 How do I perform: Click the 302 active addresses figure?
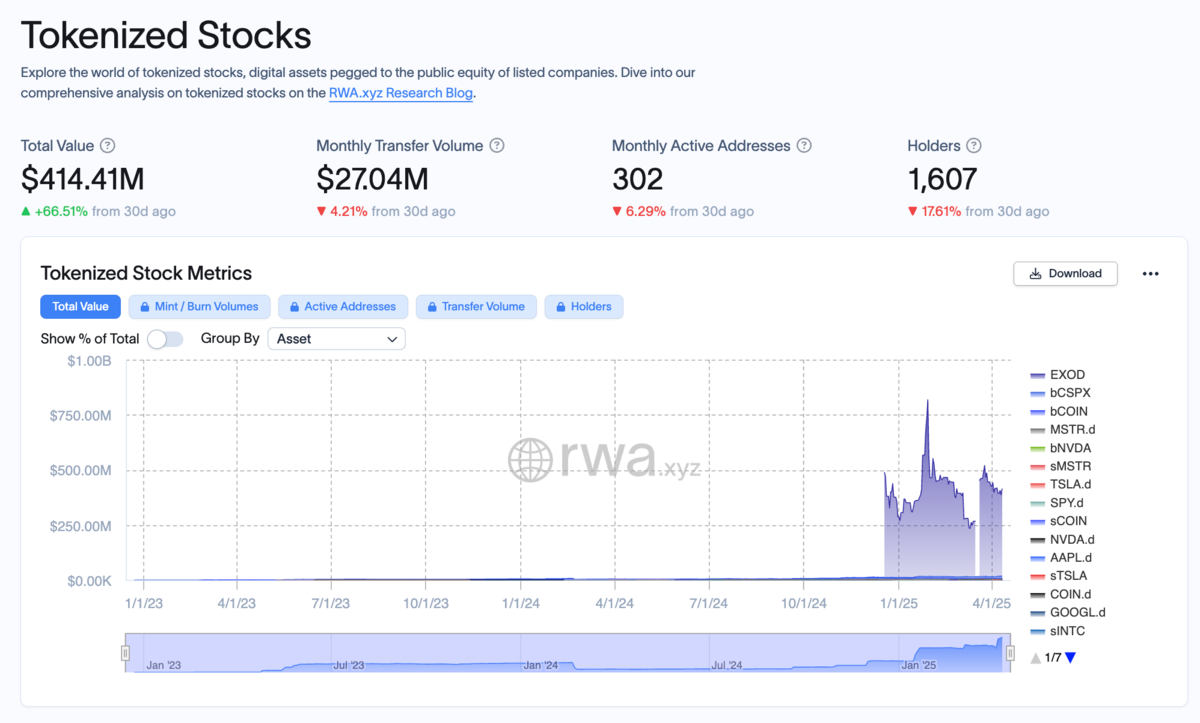coord(638,179)
